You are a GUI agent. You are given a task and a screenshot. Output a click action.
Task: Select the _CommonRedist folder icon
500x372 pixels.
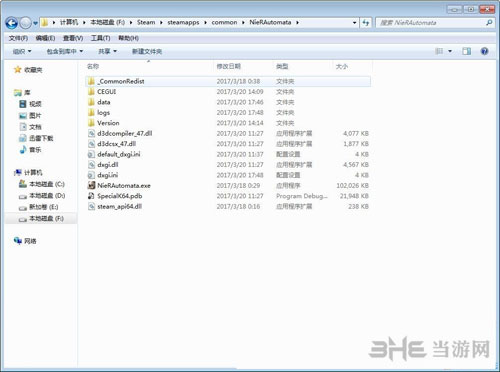pos(91,81)
